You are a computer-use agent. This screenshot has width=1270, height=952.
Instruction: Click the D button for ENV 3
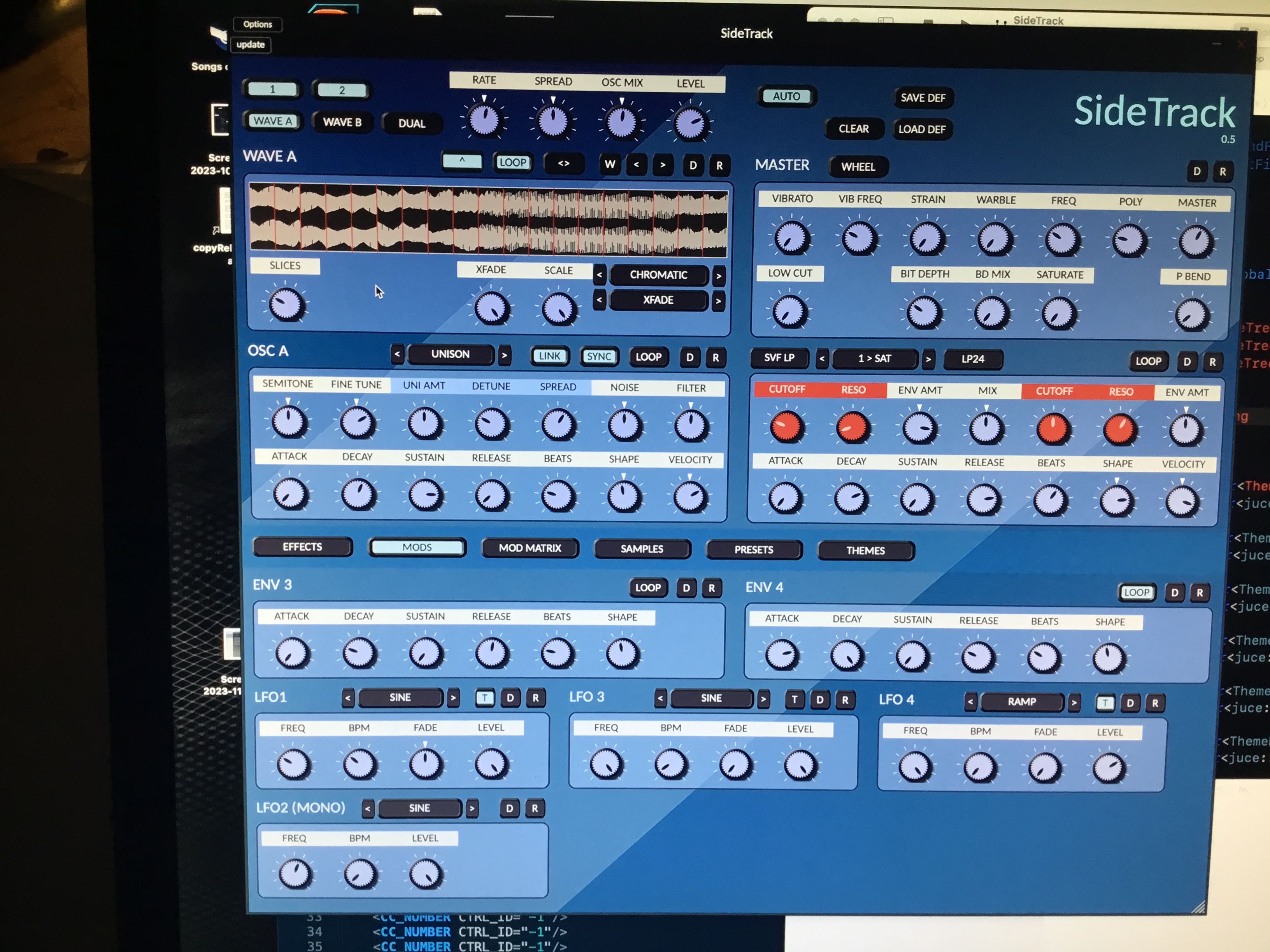[686, 588]
